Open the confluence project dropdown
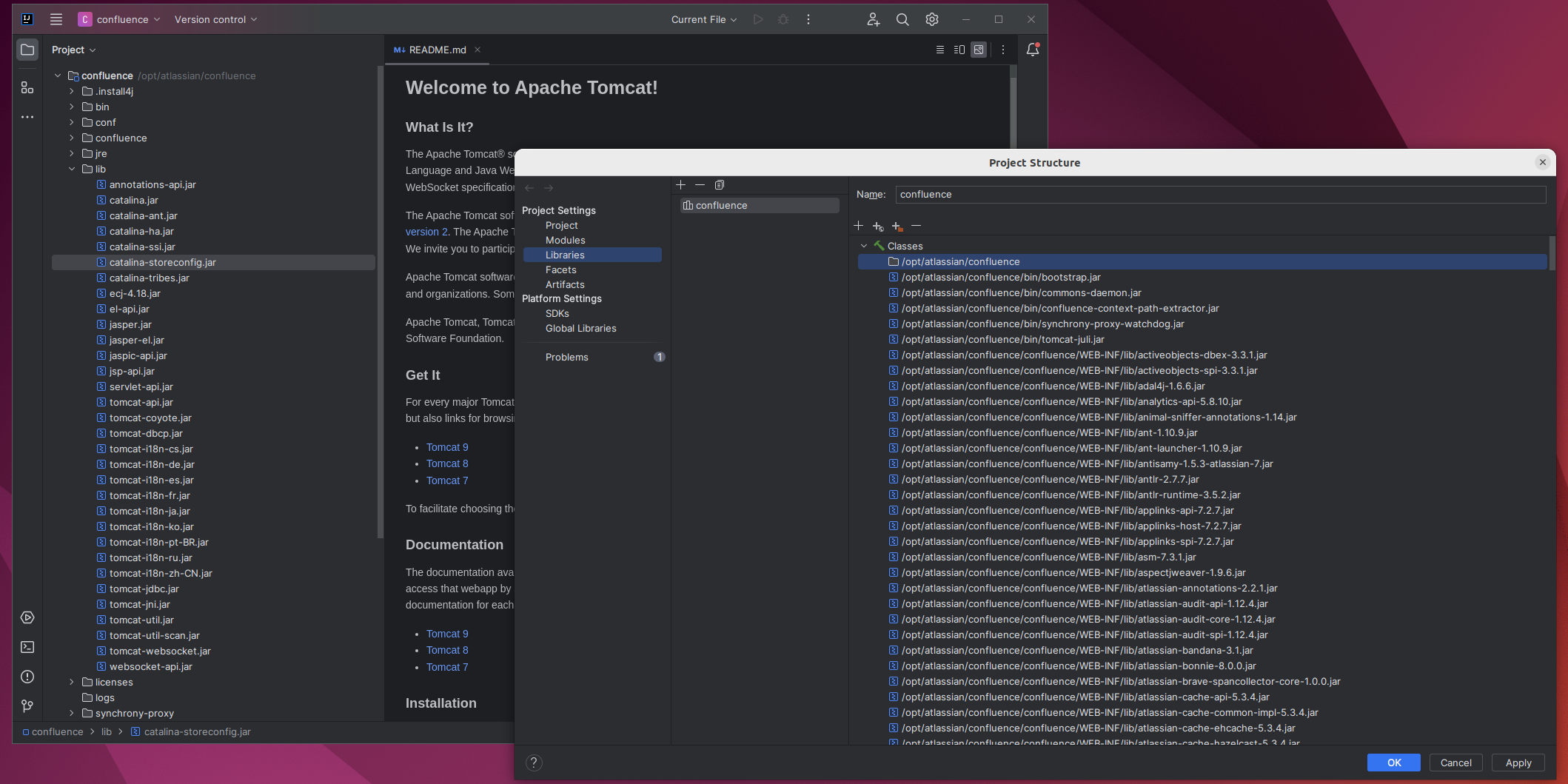 (120, 19)
